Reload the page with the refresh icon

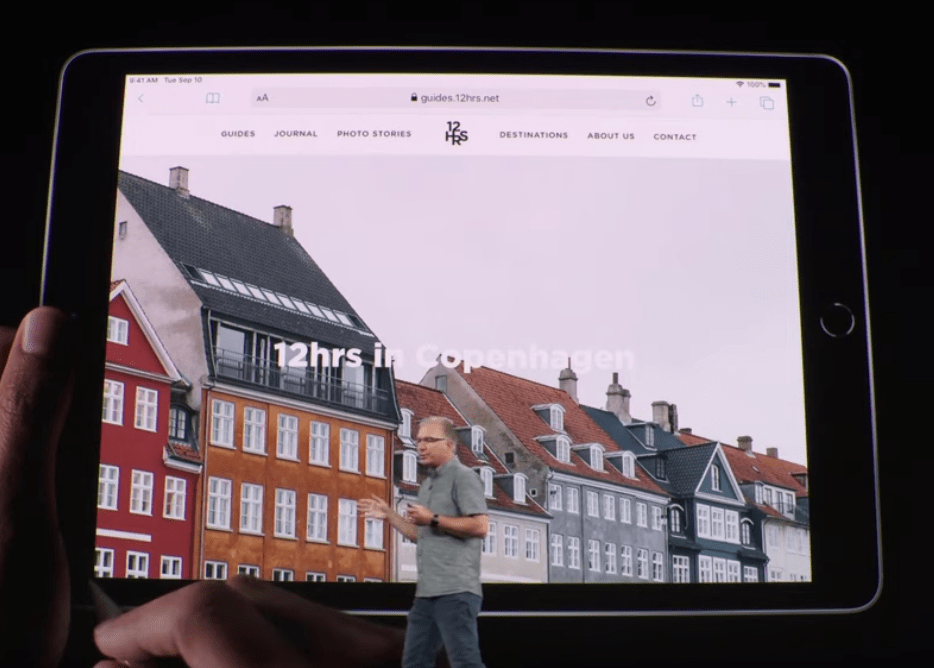[x=650, y=101]
